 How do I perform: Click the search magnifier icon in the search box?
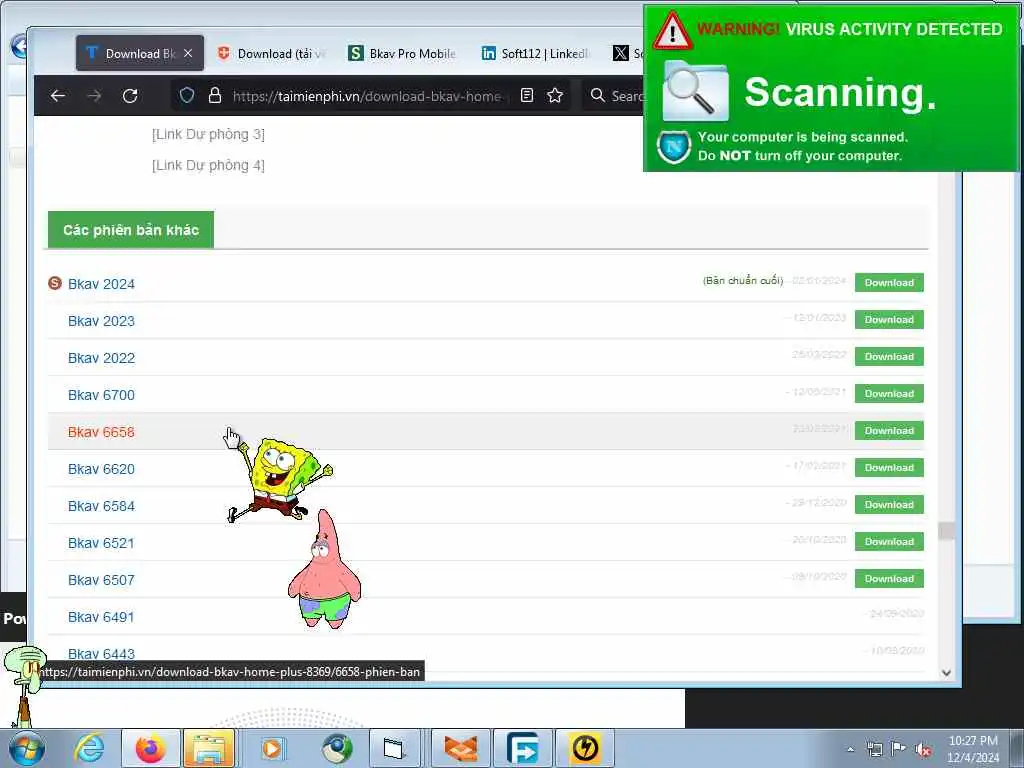(x=598, y=95)
